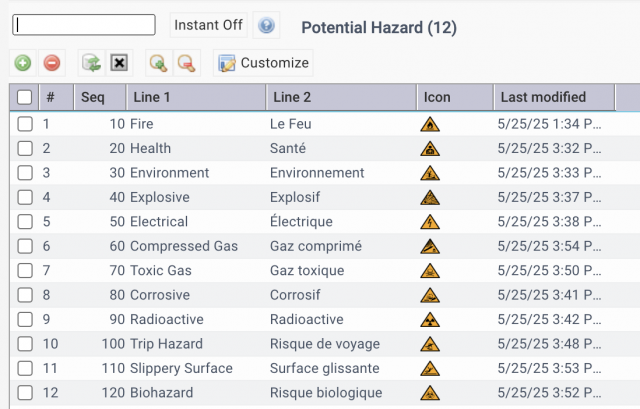Check the select-all header checkbox
This screenshot has width=640, height=409.
24,97
